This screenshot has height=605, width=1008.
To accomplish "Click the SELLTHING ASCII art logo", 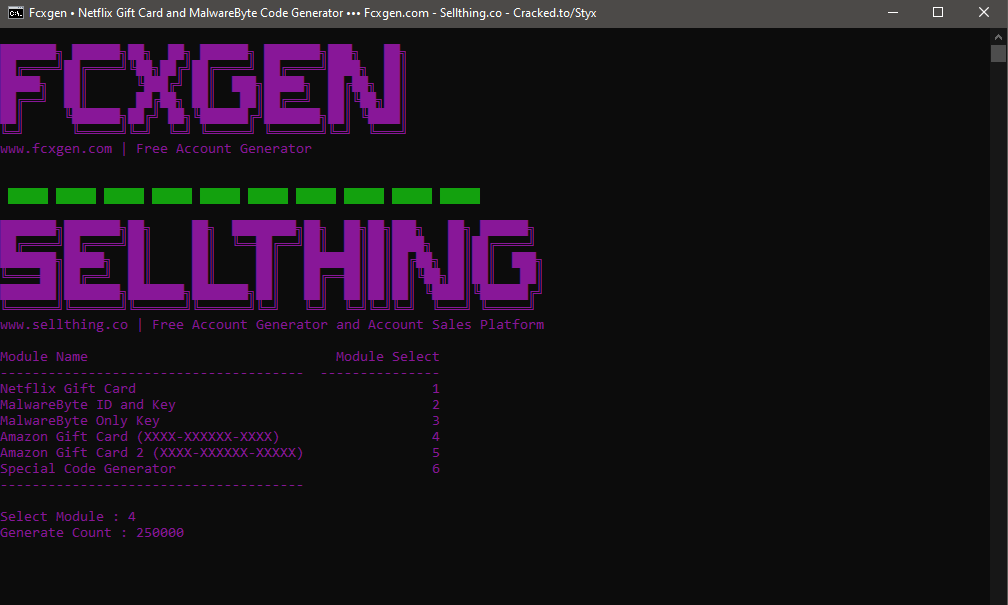I will (271, 264).
